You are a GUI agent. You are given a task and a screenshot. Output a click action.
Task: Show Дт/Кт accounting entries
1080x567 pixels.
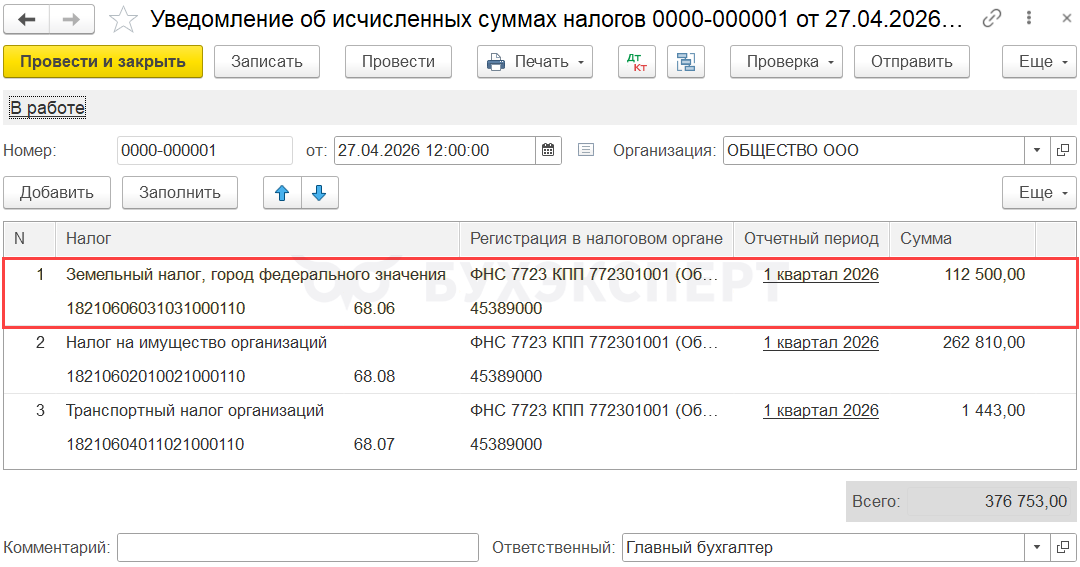coord(635,62)
